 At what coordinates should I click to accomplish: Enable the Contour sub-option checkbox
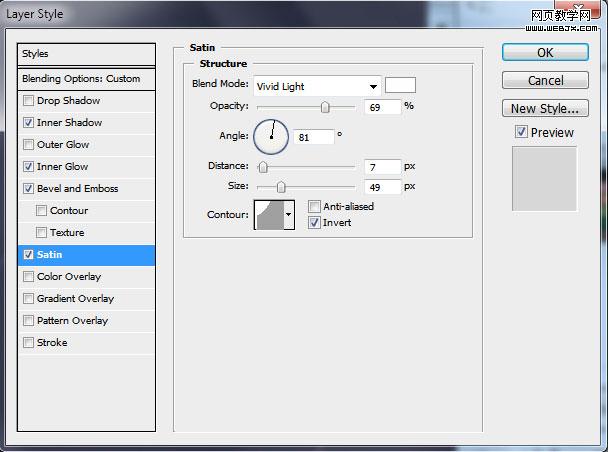click(x=41, y=210)
